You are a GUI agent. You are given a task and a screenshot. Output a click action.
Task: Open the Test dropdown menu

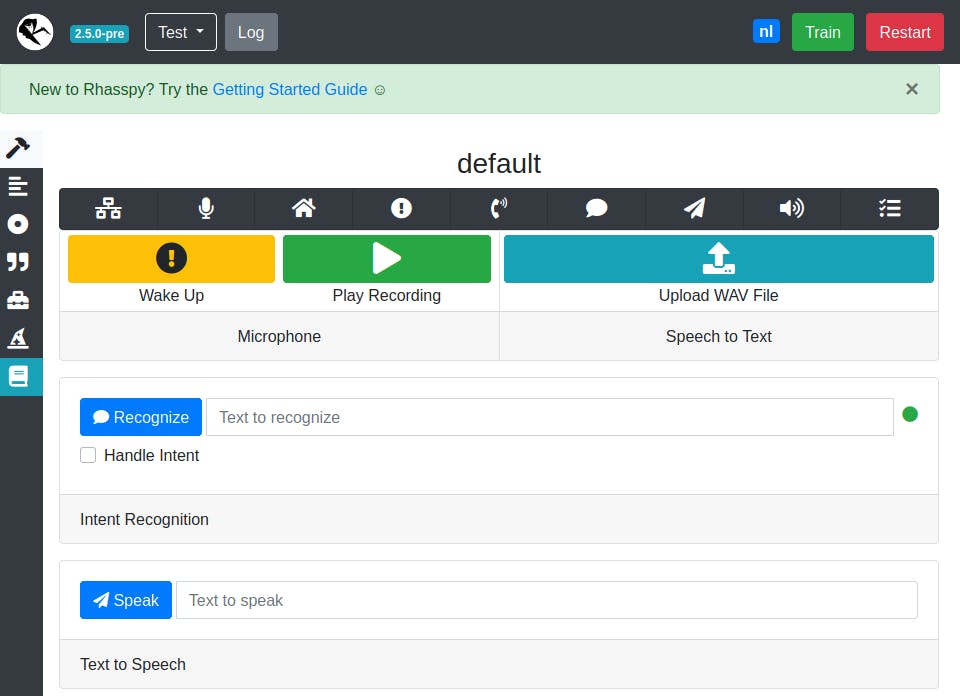pos(181,32)
